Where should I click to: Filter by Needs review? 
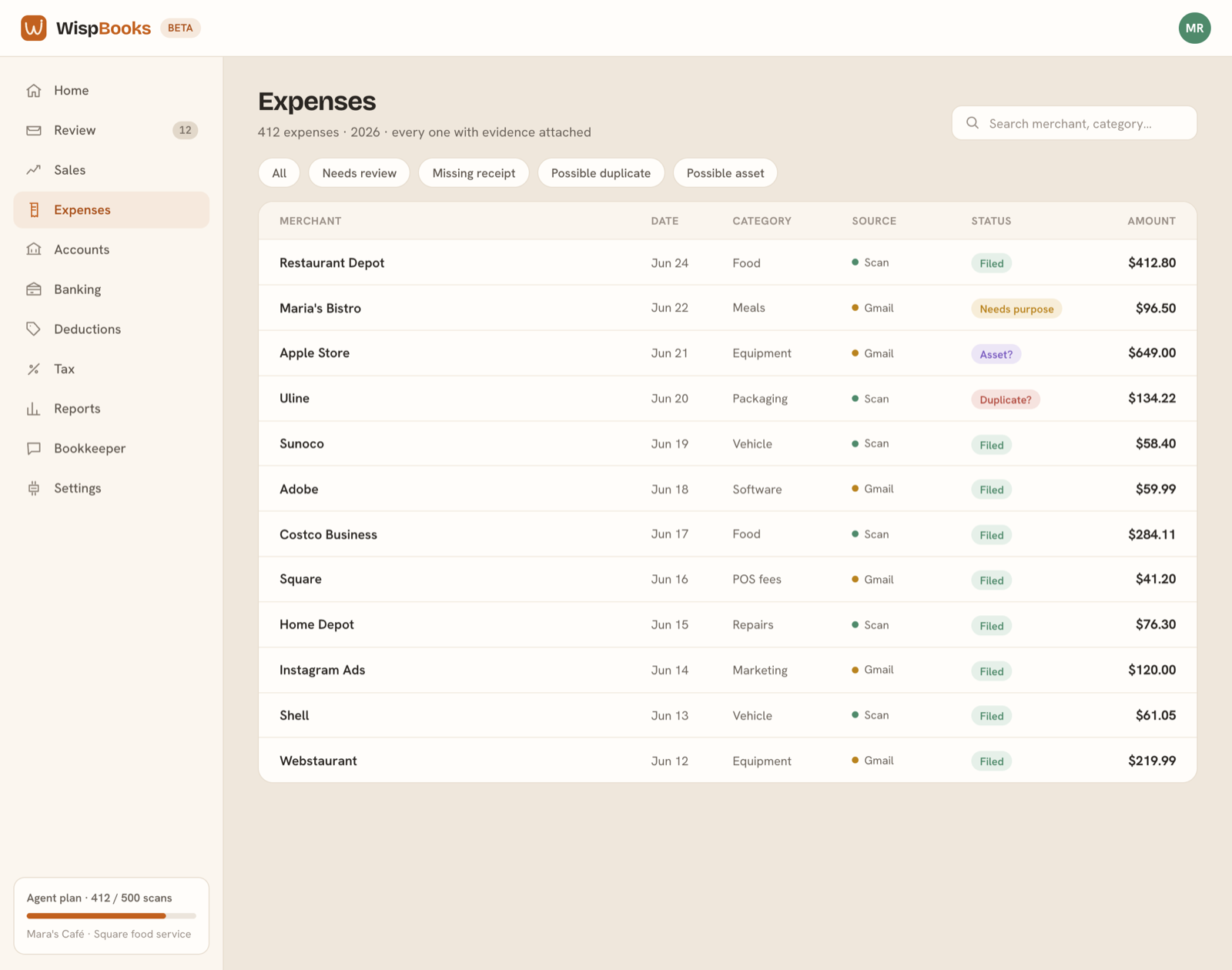click(x=360, y=173)
